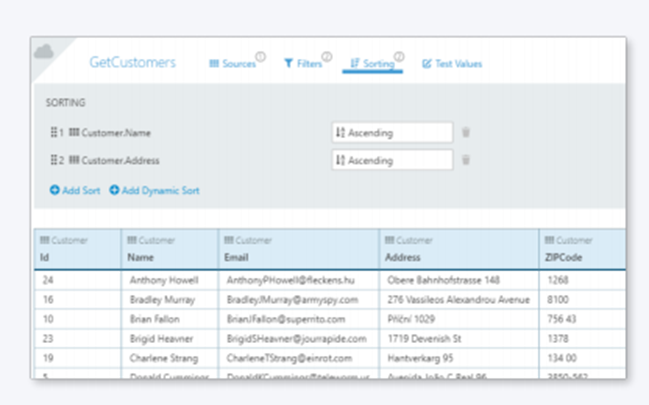649x405 pixels.
Task: Click the Obere Bahnhofstrasse 148 address cell
Action: coord(459,280)
